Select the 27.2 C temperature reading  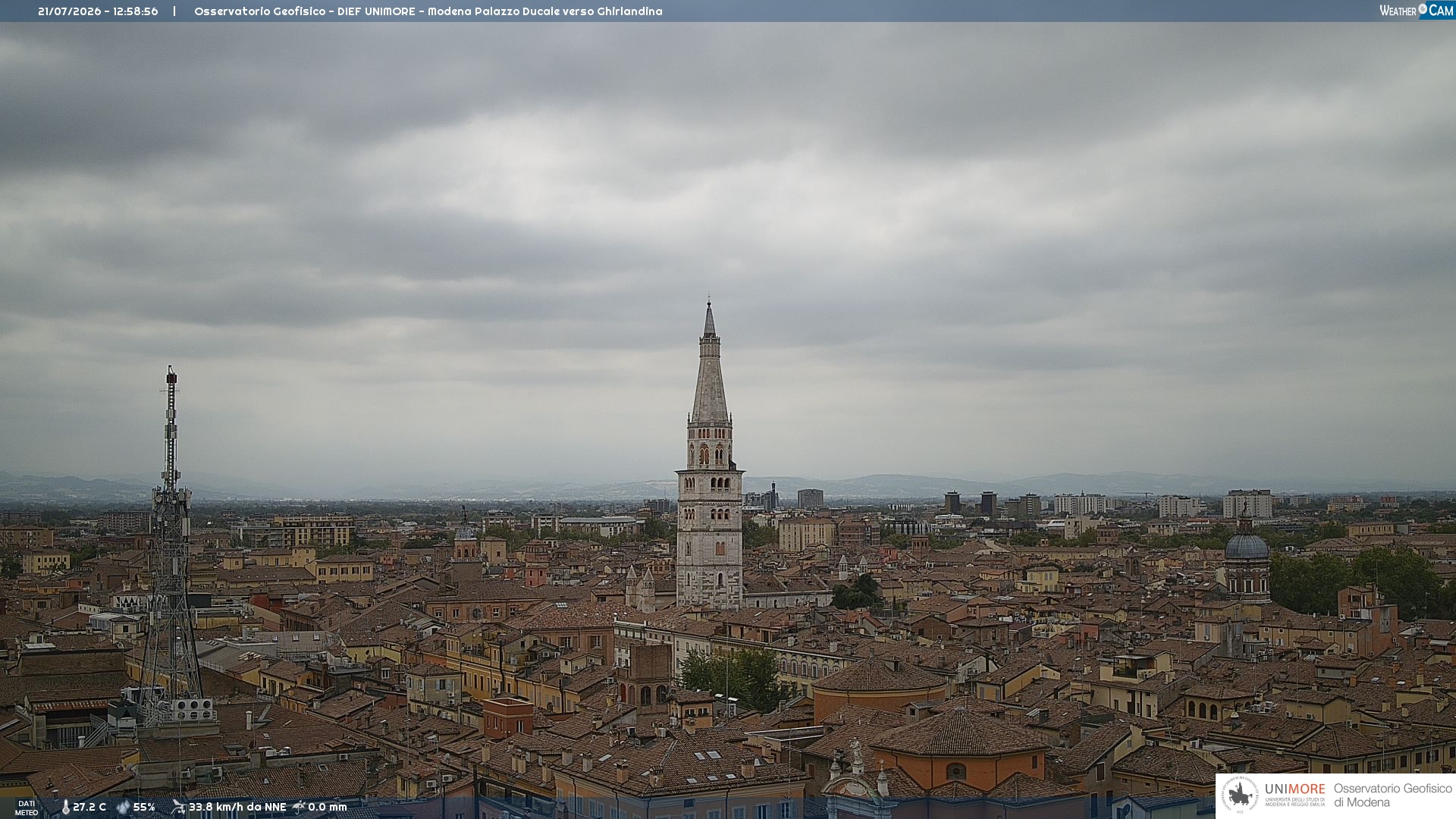pyautogui.click(x=89, y=808)
